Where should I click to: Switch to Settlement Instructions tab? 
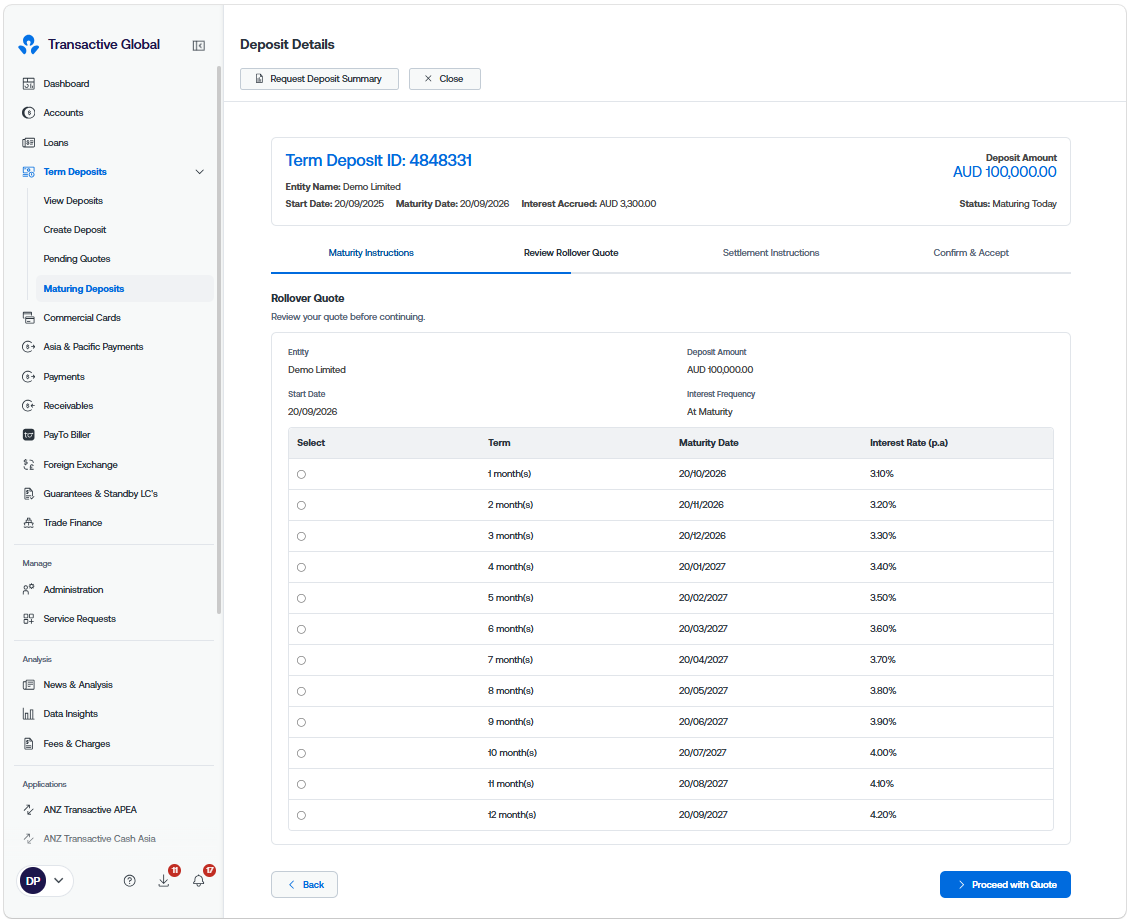[771, 253]
